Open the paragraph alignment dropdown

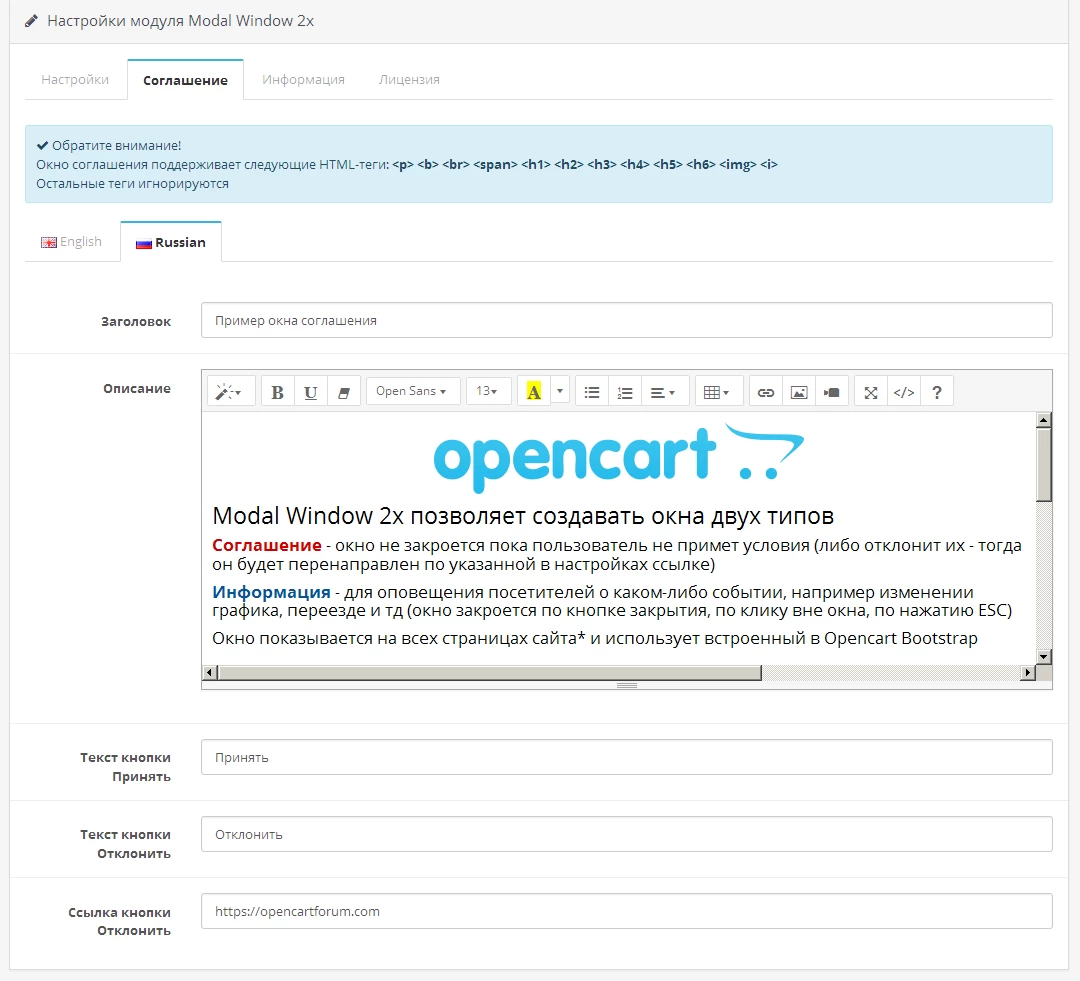coord(665,392)
